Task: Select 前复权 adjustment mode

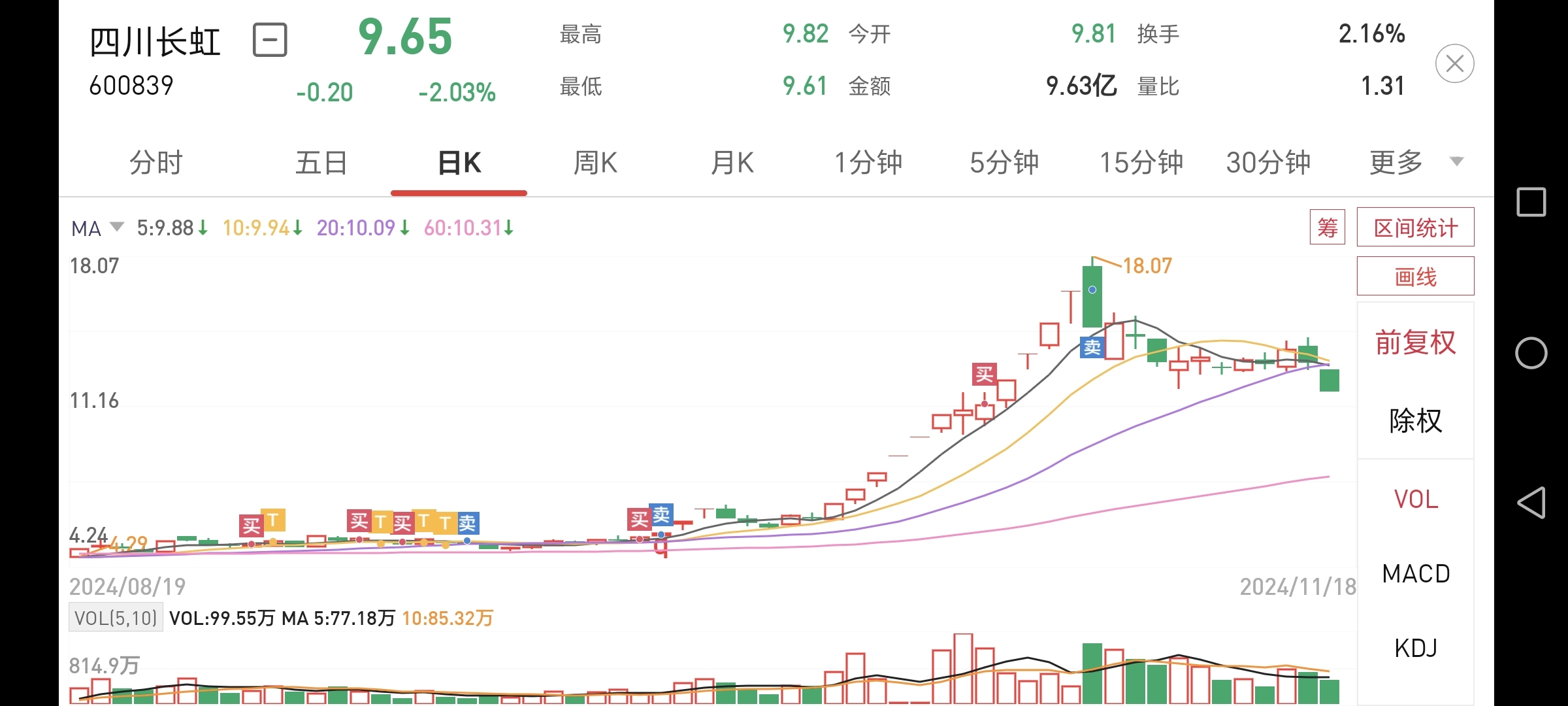Action: [x=1415, y=343]
